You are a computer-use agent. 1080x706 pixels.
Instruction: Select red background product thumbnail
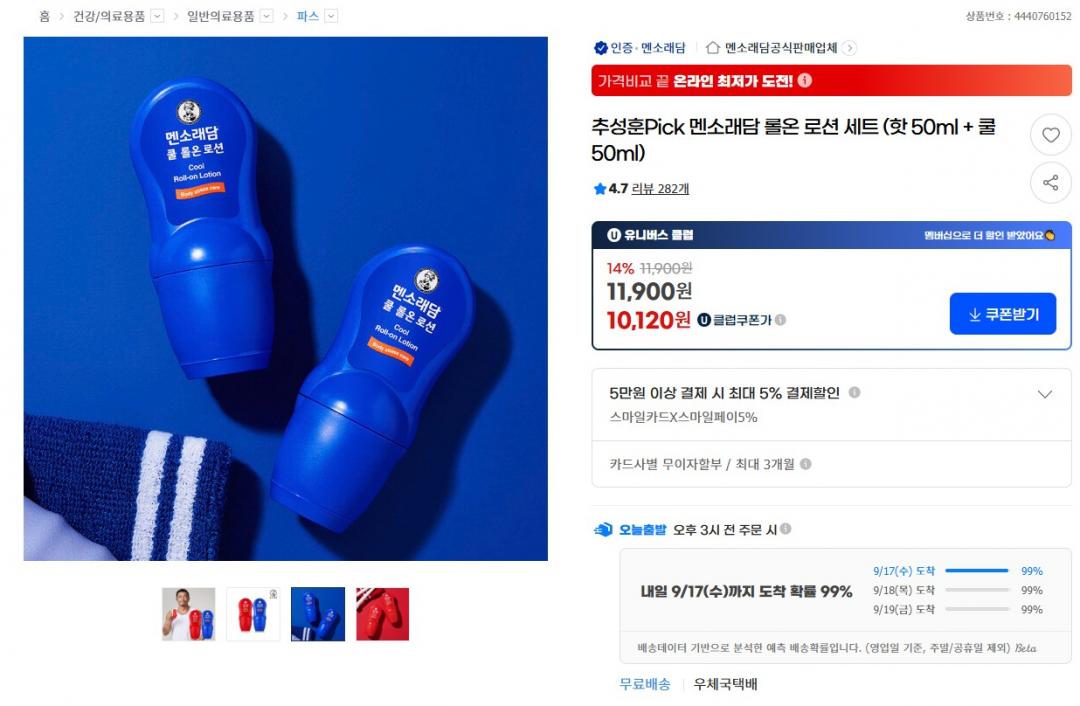382,614
